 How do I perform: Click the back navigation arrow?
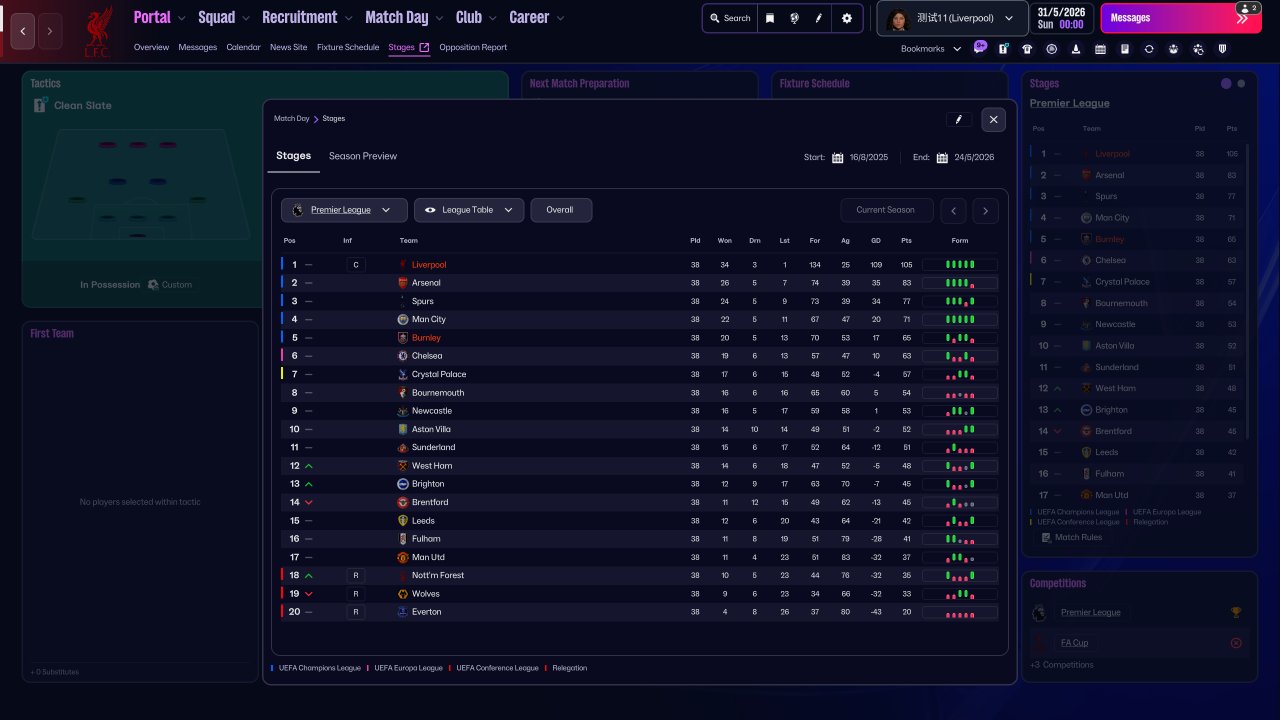(x=24, y=31)
